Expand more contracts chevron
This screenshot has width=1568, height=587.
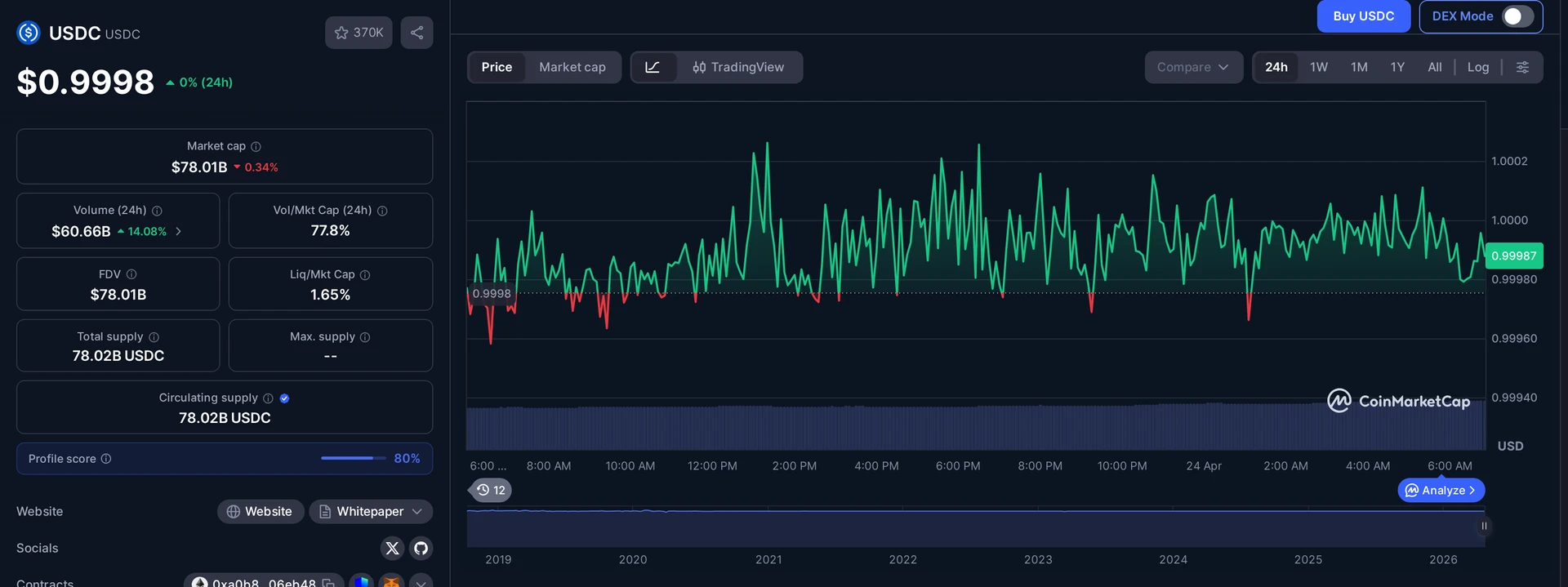coord(421,581)
